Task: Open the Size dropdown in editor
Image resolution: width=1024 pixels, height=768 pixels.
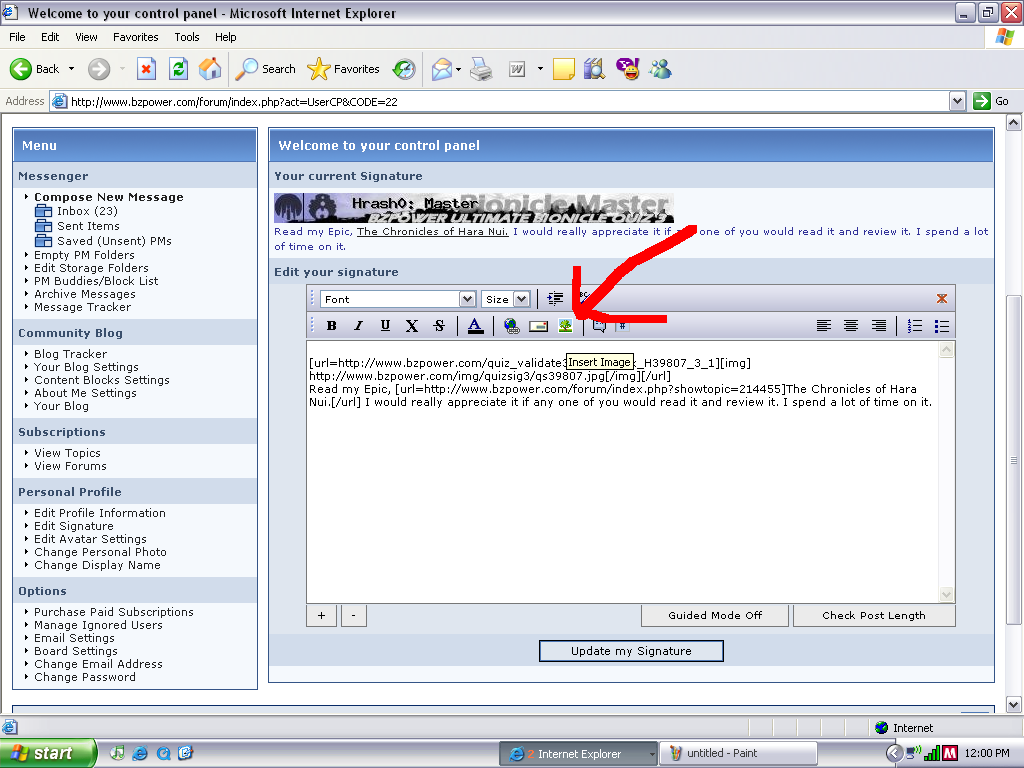Action: [x=505, y=299]
